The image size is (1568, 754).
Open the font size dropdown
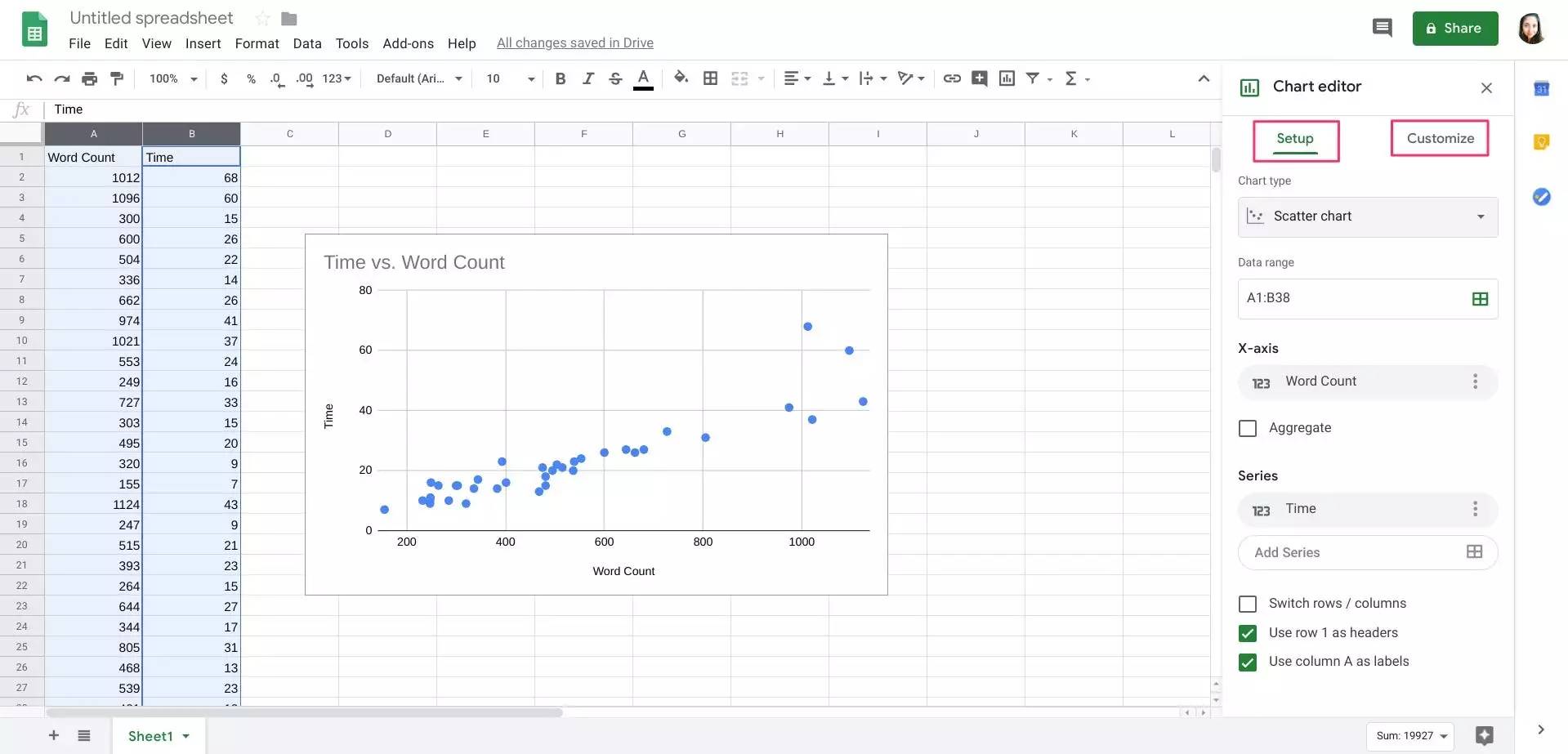511,78
